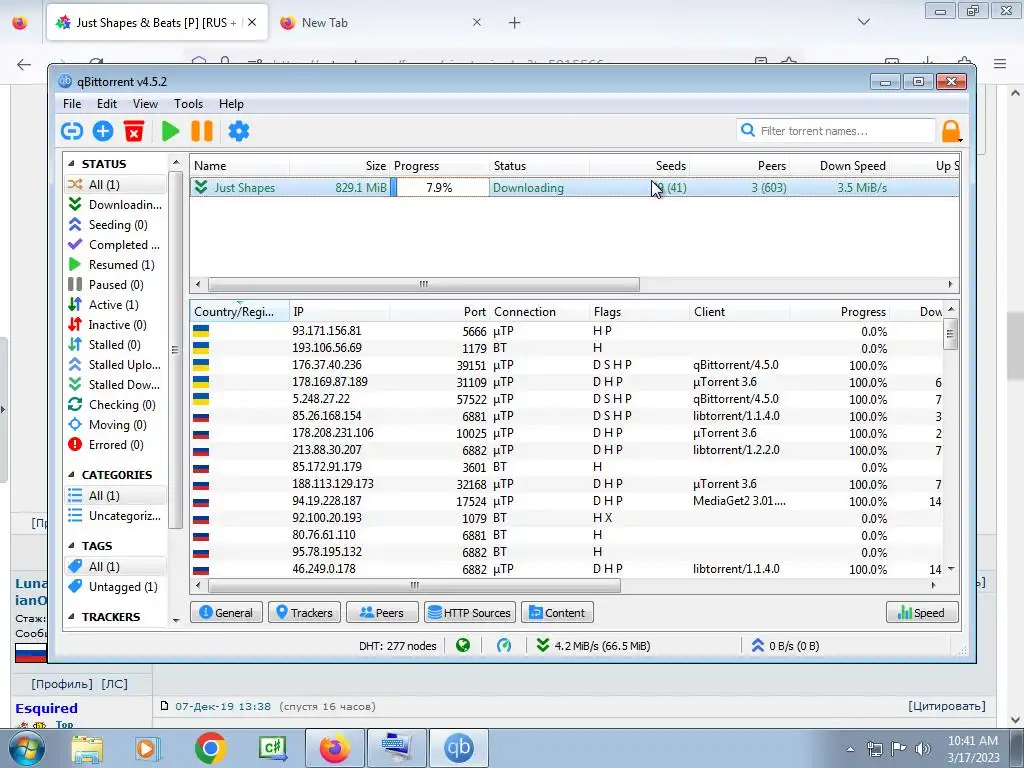Collapse the STATUS section
Screen dimensions: 1024x768
pyautogui.click(x=71, y=164)
